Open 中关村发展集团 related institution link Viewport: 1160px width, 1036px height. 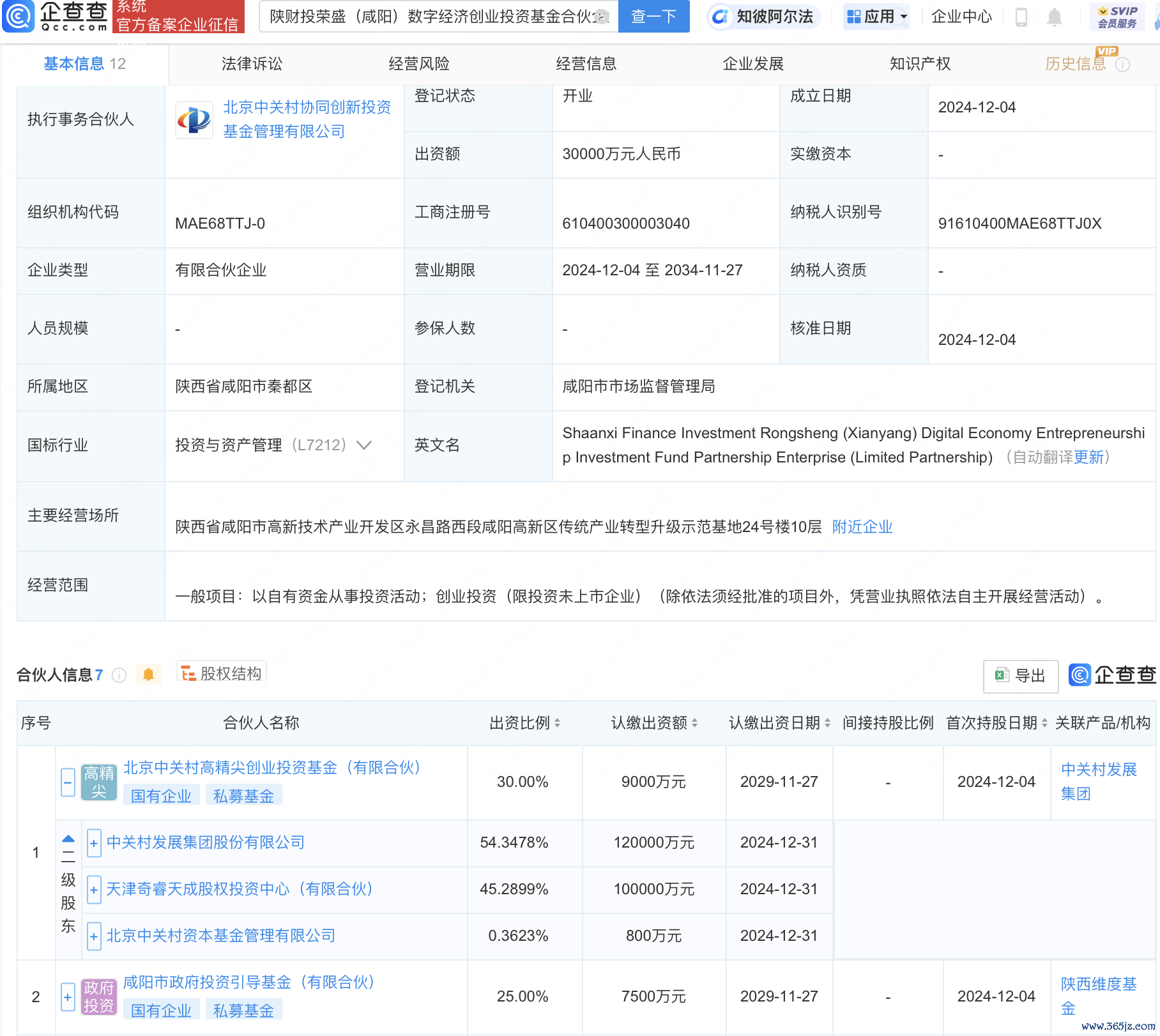1099,782
